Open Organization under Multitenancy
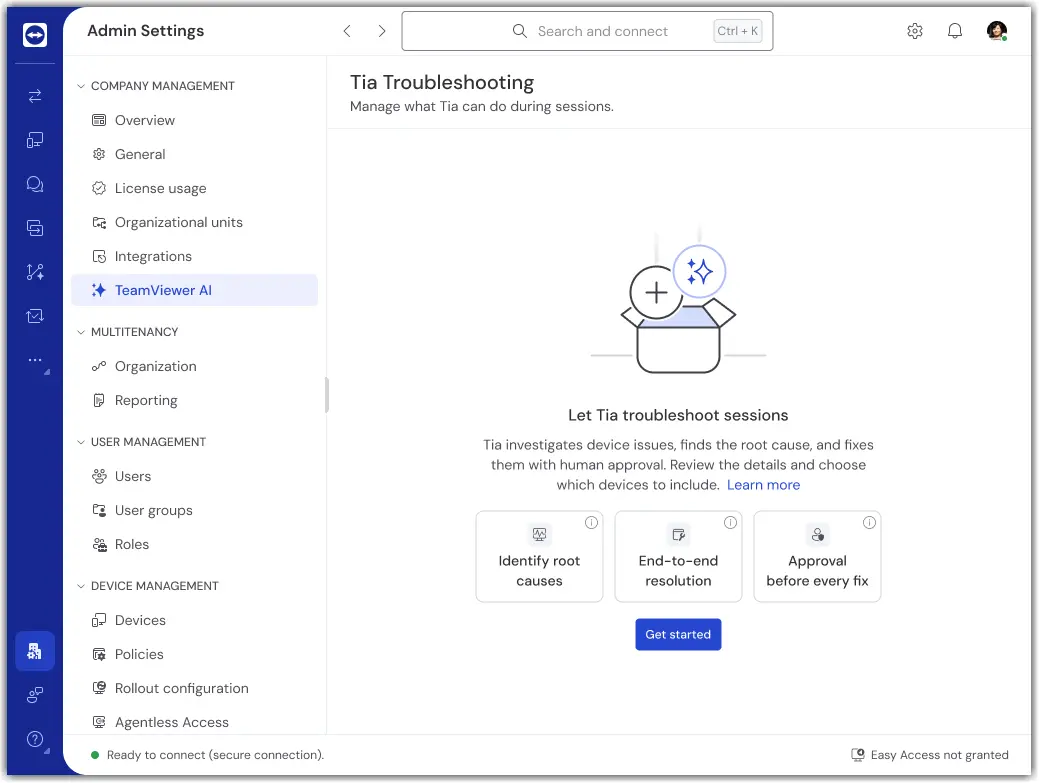 pos(194,366)
